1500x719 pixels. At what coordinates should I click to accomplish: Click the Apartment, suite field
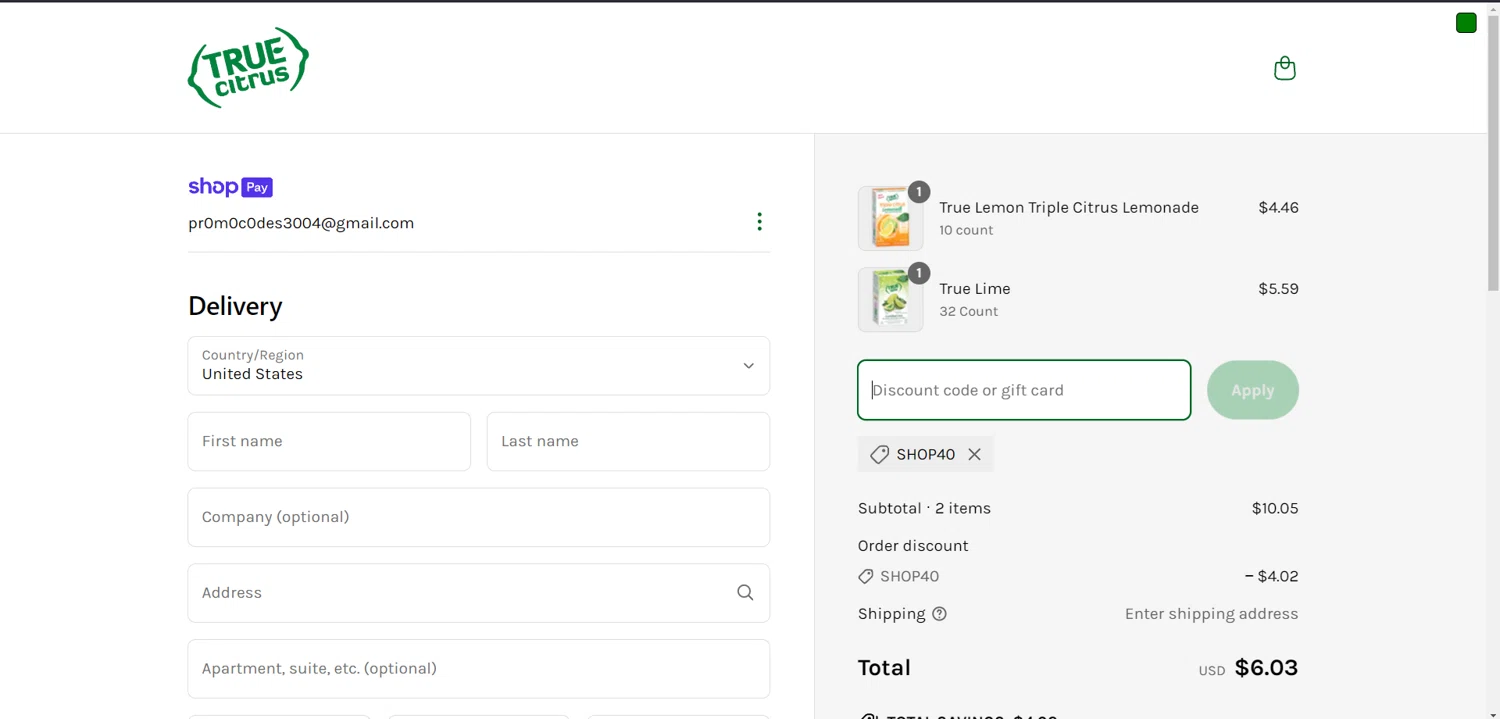[479, 669]
